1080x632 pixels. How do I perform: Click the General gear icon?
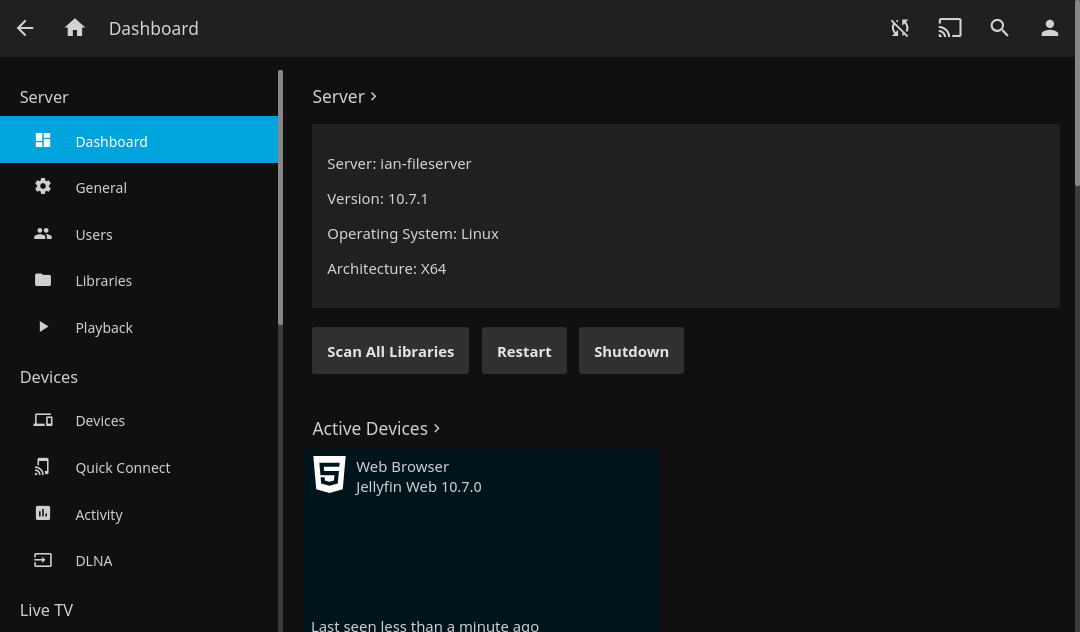(x=43, y=187)
